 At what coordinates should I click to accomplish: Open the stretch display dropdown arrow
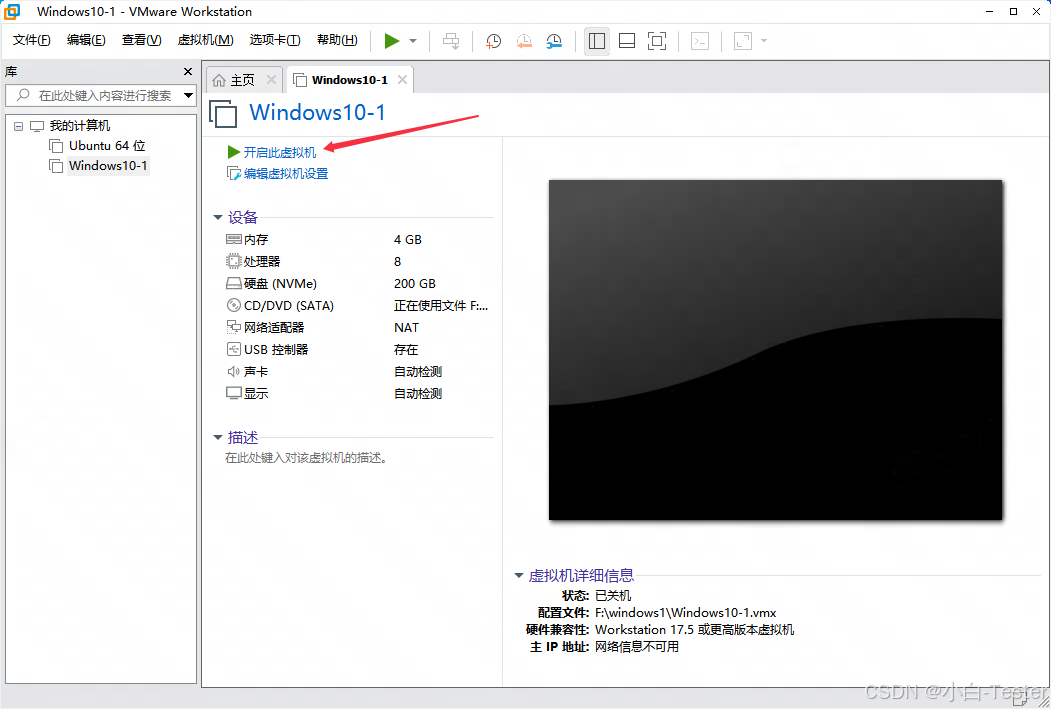pyautogui.click(x=763, y=41)
